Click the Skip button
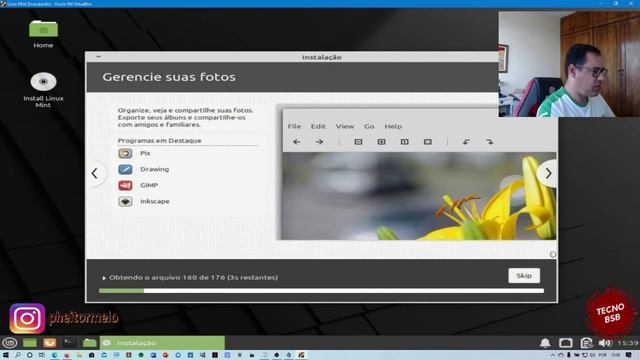Image resolution: width=640 pixels, height=360 pixels. point(524,276)
